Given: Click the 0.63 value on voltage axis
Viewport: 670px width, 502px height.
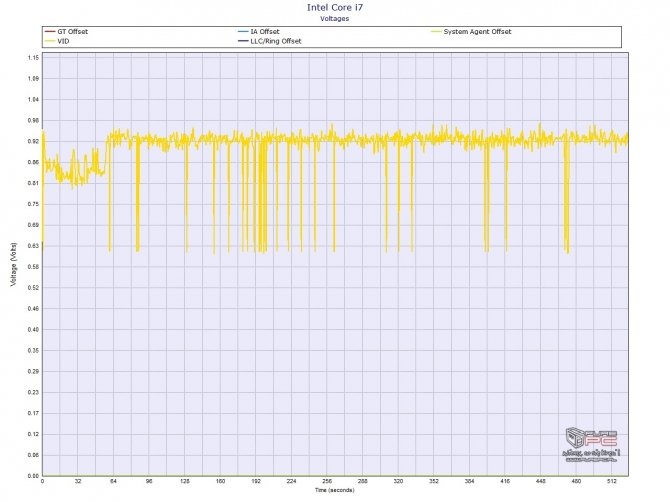Looking at the screenshot, I should 33,246.
